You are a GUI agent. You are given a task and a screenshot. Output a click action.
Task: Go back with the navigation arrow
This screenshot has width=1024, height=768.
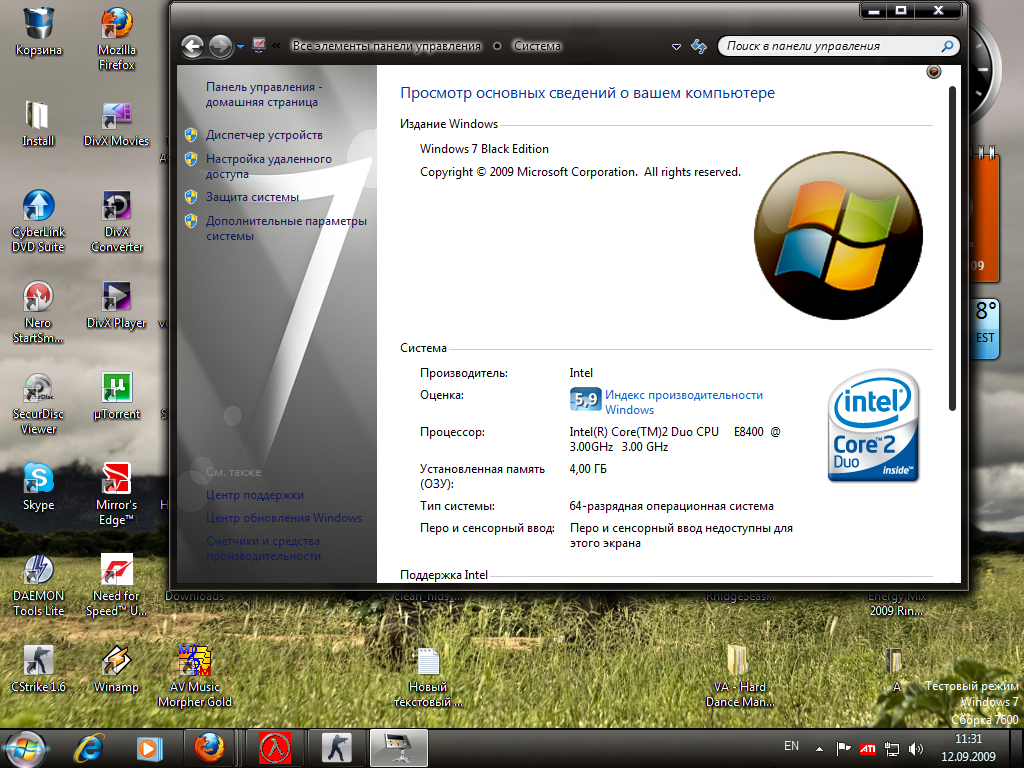pyautogui.click(x=193, y=46)
